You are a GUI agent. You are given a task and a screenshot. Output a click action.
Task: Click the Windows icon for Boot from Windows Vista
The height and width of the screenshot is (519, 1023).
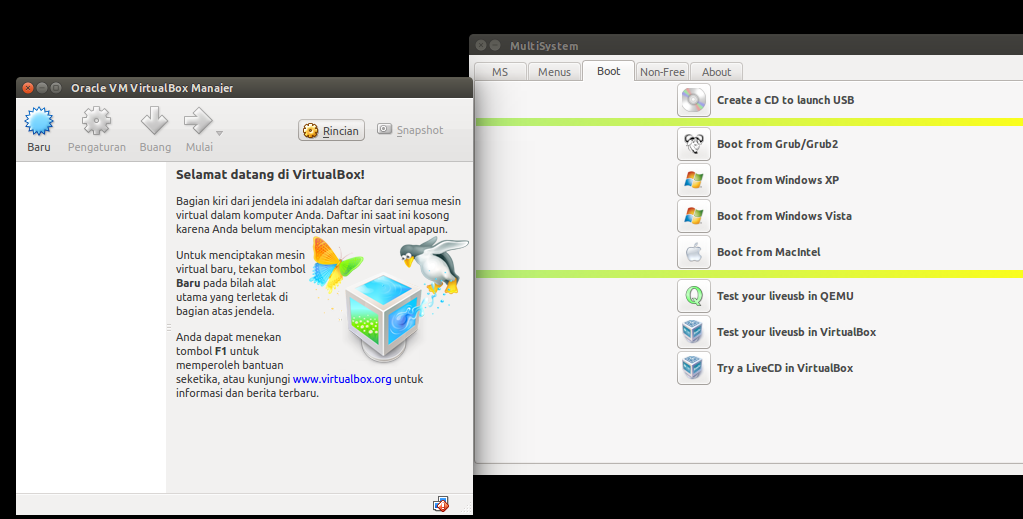click(x=694, y=215)
